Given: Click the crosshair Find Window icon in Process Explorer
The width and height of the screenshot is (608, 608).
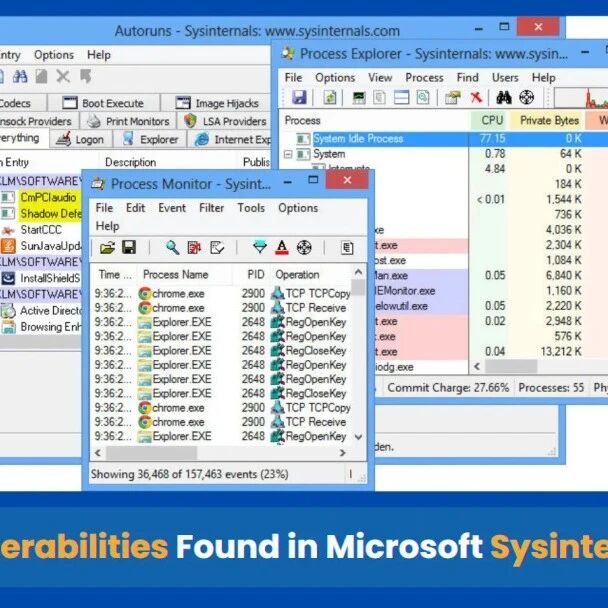Looking at the screenshot, I should tap(526, 97).
